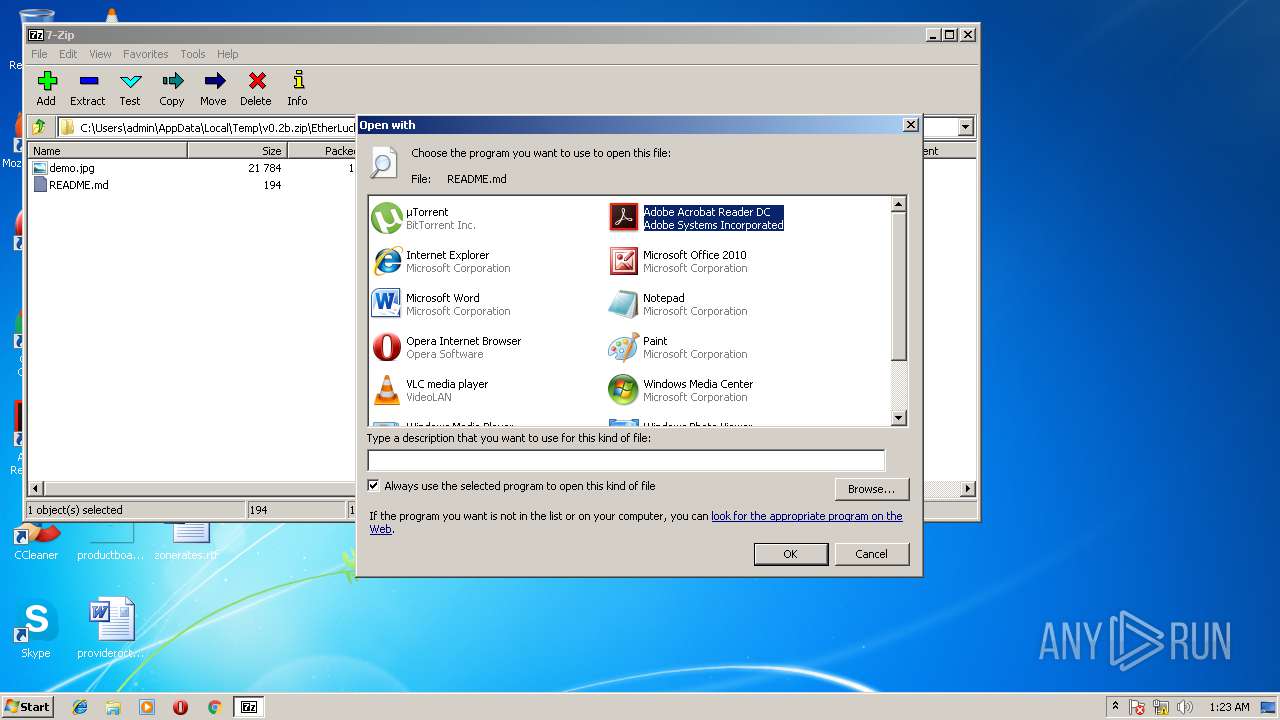Launch Opera from the taskbar

[x=180, y=707]
